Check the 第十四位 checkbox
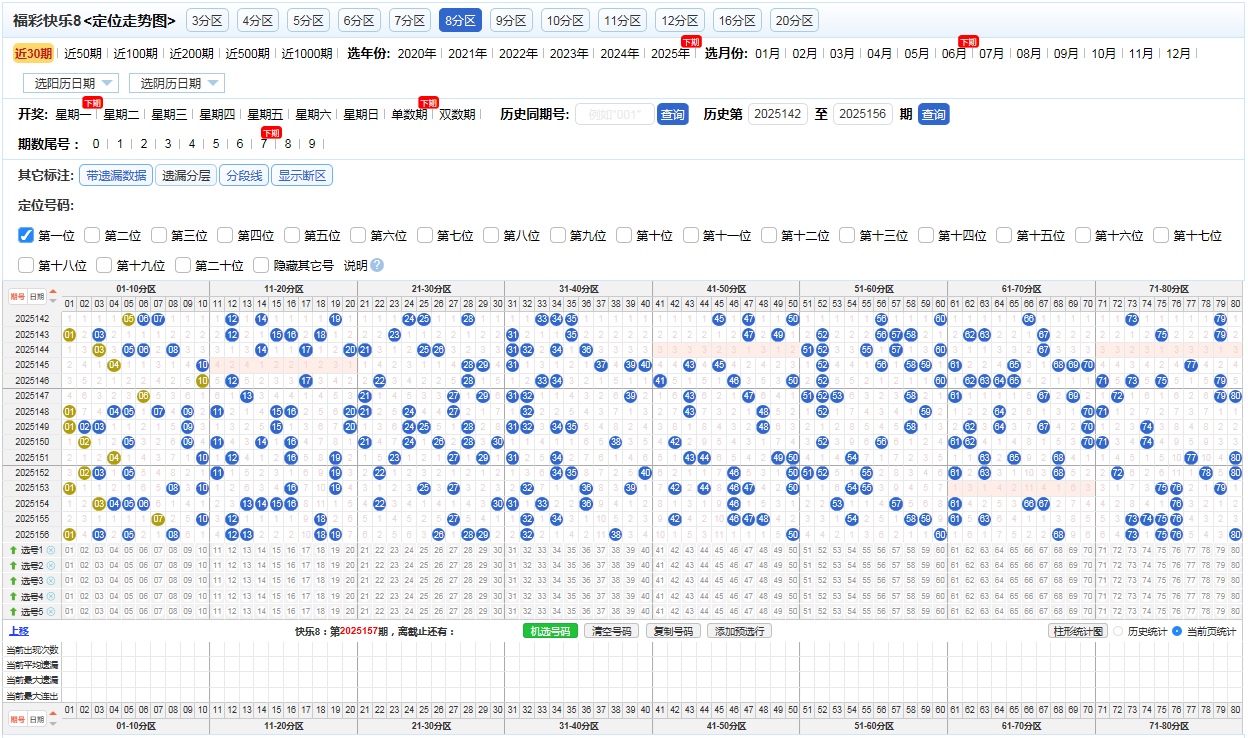This screenshot has width=1248, height=738. pos(926,235)
